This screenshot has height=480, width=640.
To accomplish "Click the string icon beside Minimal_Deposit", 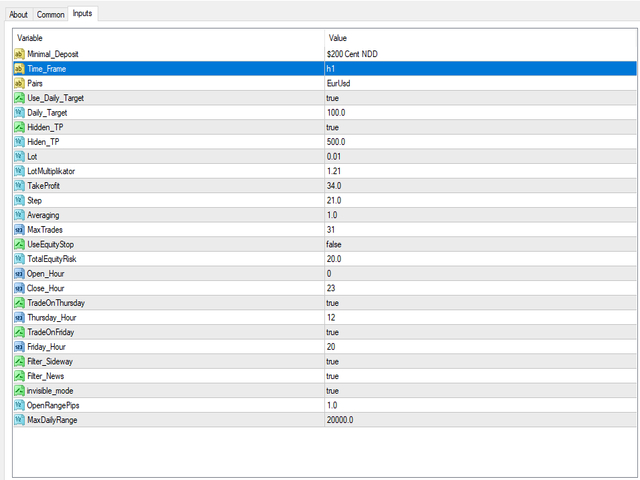I will point(19,54).
